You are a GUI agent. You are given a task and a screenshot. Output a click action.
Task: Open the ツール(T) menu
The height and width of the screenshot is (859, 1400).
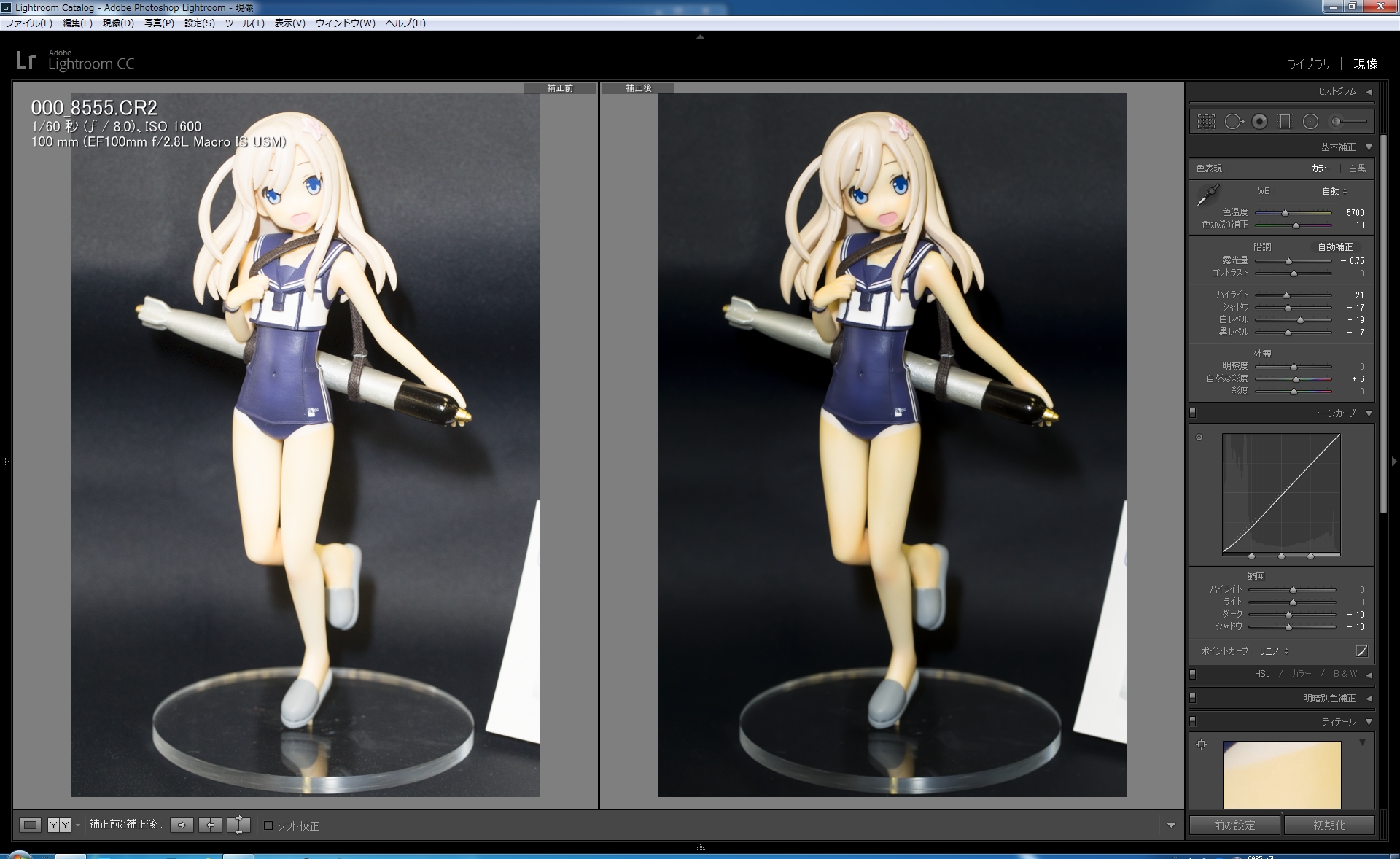(x=244, y=23)
